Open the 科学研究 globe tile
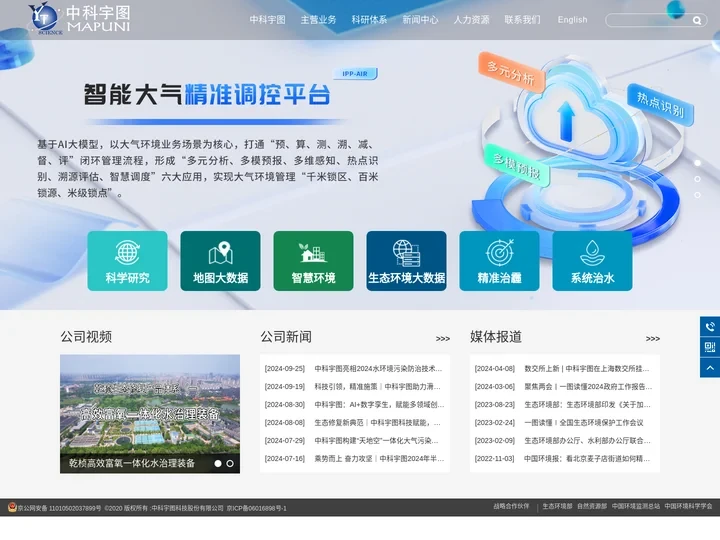The height and width of the screenshot is (540, 720). [127, 261]
